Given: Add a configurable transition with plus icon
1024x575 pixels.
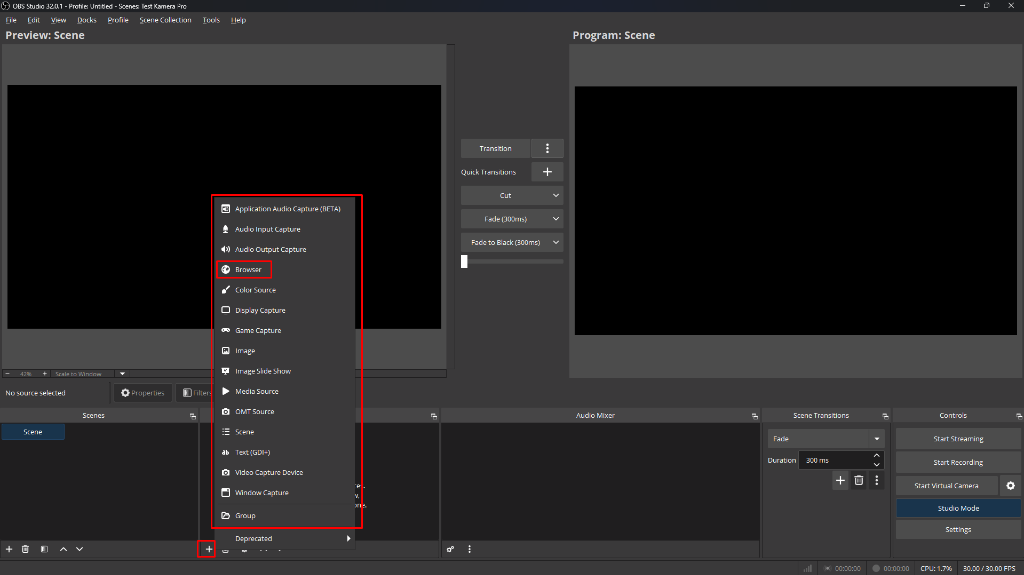Looking at the screenshot, I should click(840, 481).
